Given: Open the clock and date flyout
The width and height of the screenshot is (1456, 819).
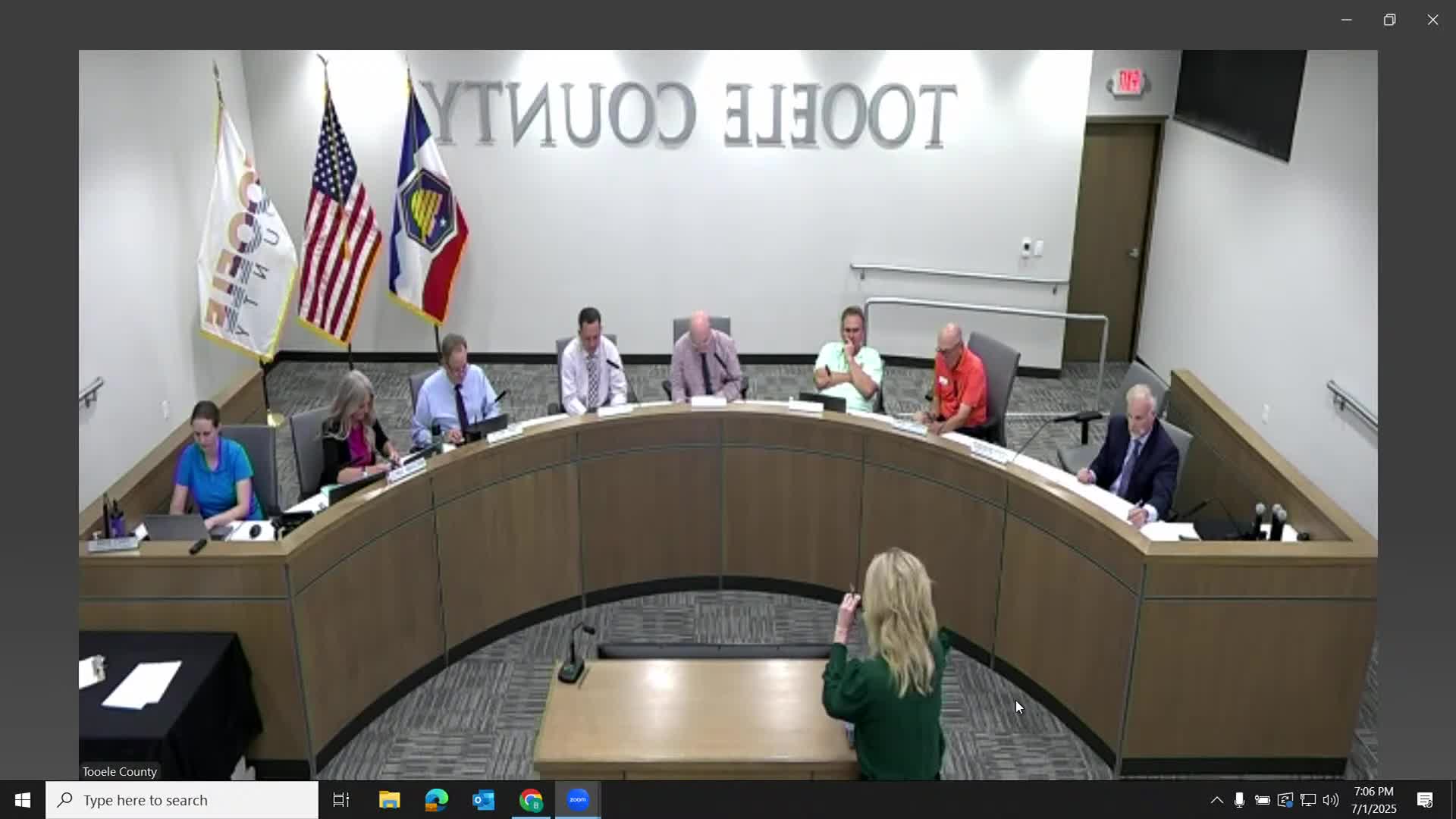Looking at the screenshot, I should pyautogui.click(x=1373, y=800).
